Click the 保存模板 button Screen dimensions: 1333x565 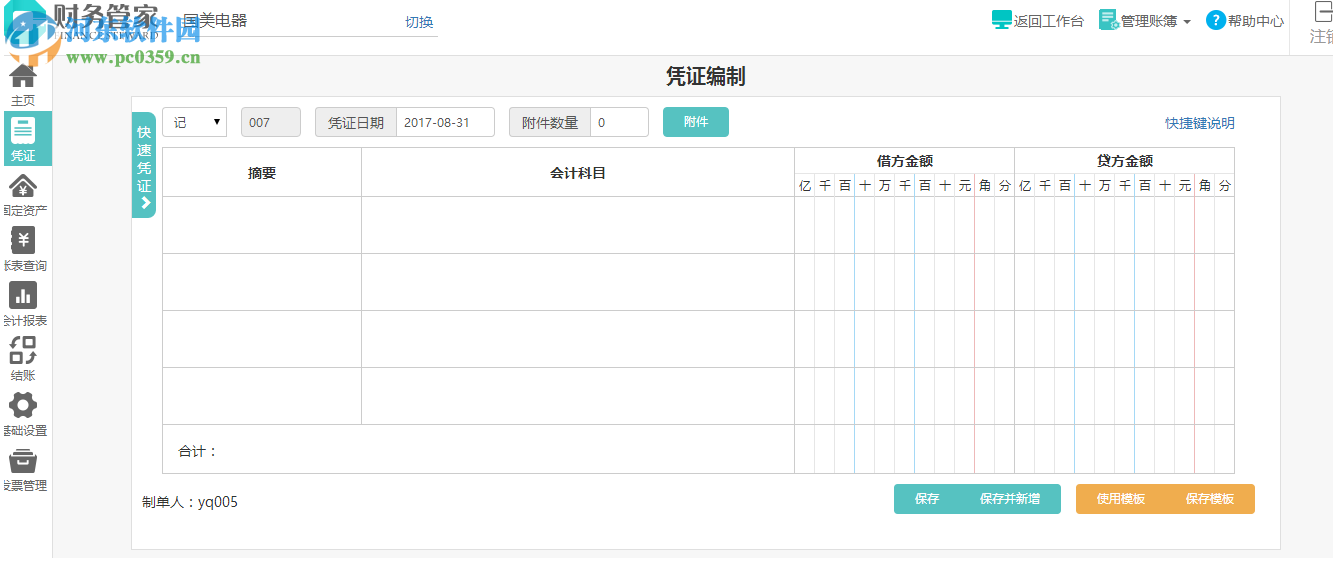[x=1210, y=499]
